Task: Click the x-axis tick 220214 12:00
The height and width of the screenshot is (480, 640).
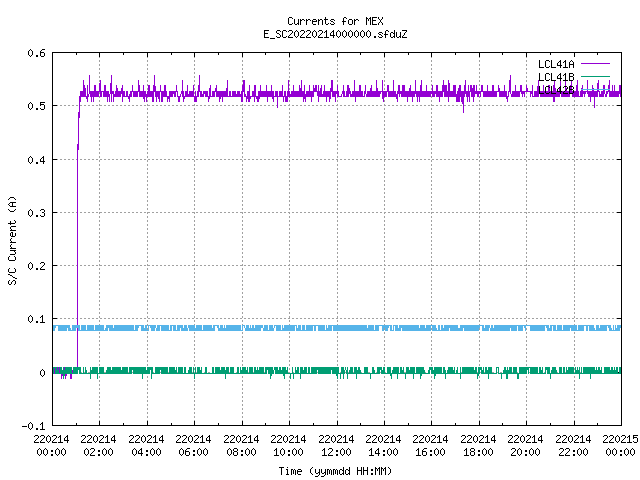Action: pyautogui.click(x=336, y=446)
